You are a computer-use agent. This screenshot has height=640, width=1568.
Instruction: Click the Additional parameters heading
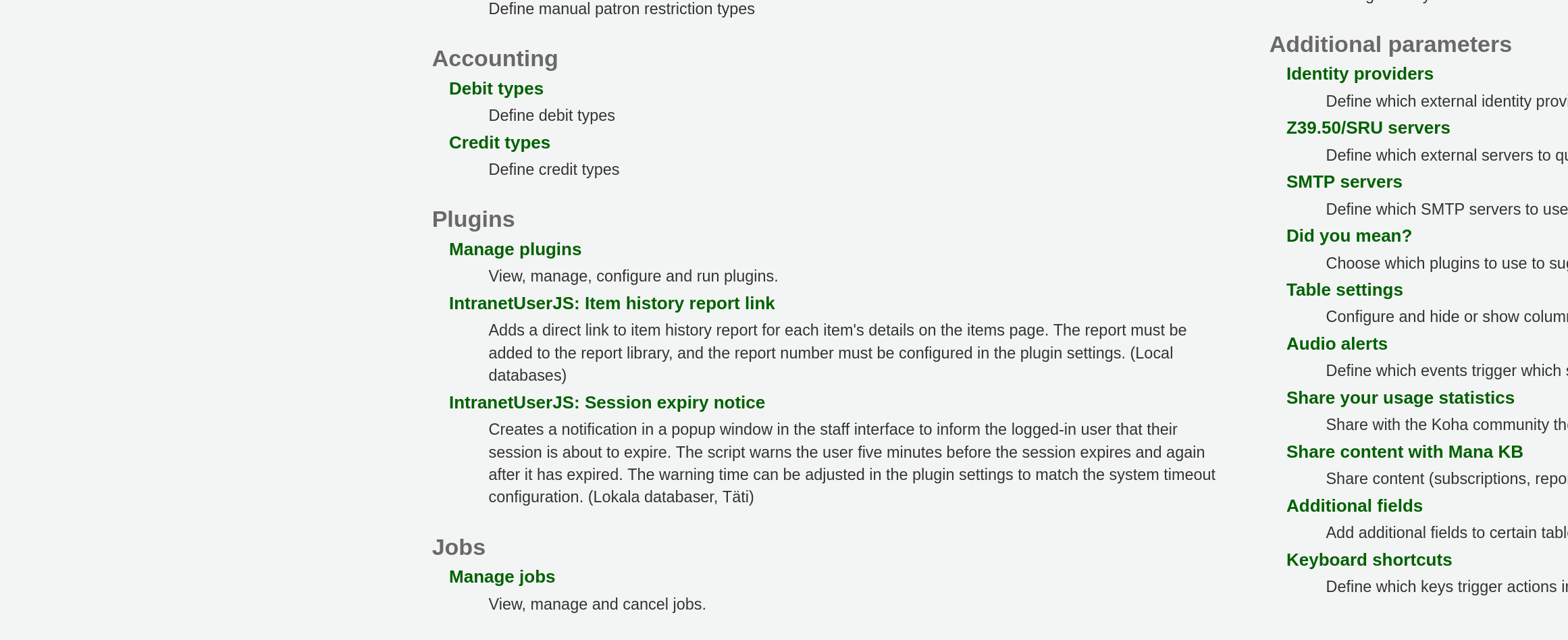click(x=1390, y=45)
